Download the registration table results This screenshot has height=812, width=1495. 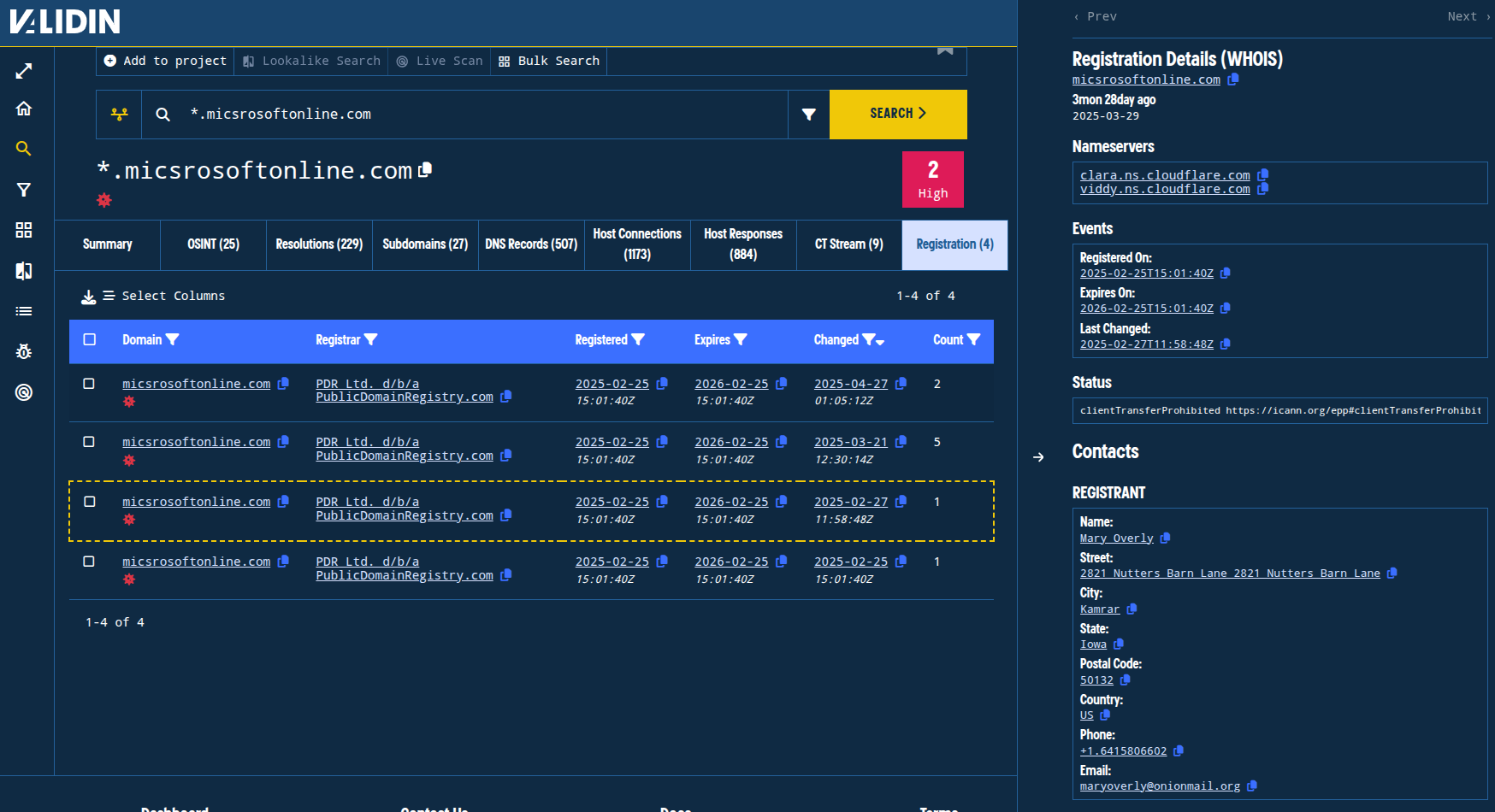point(88,297)
